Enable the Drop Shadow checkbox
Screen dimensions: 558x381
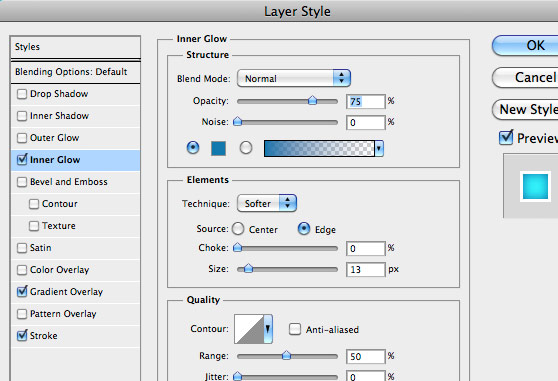pos(22,94)
